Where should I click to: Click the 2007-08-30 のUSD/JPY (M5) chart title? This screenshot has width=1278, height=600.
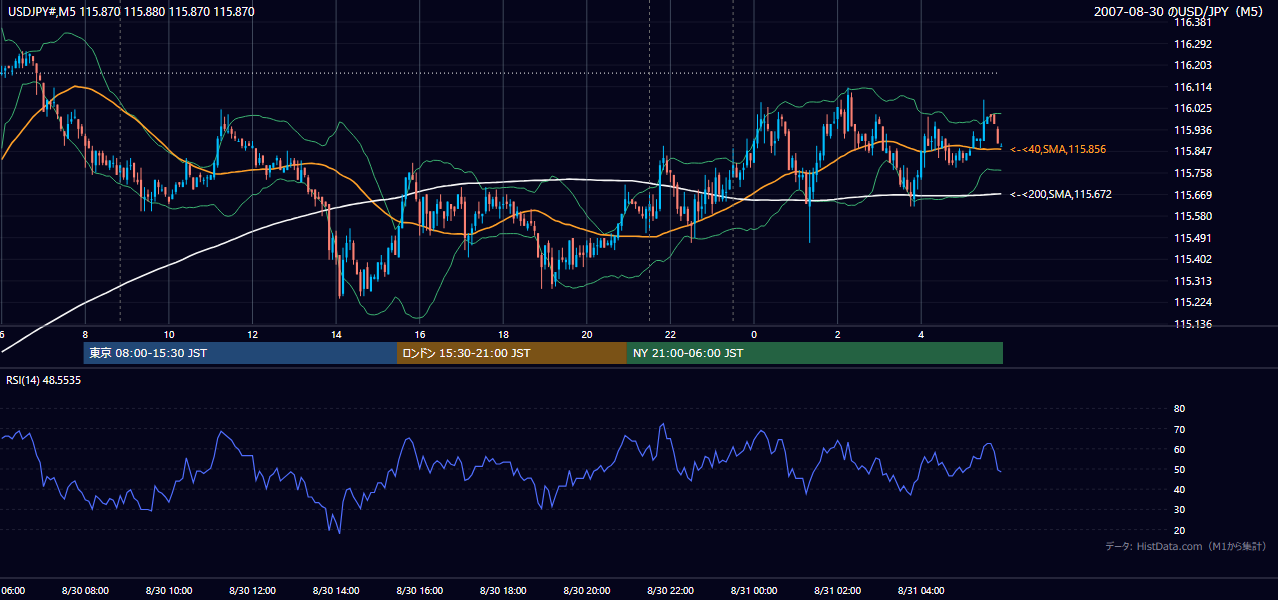coord(1180,12)
